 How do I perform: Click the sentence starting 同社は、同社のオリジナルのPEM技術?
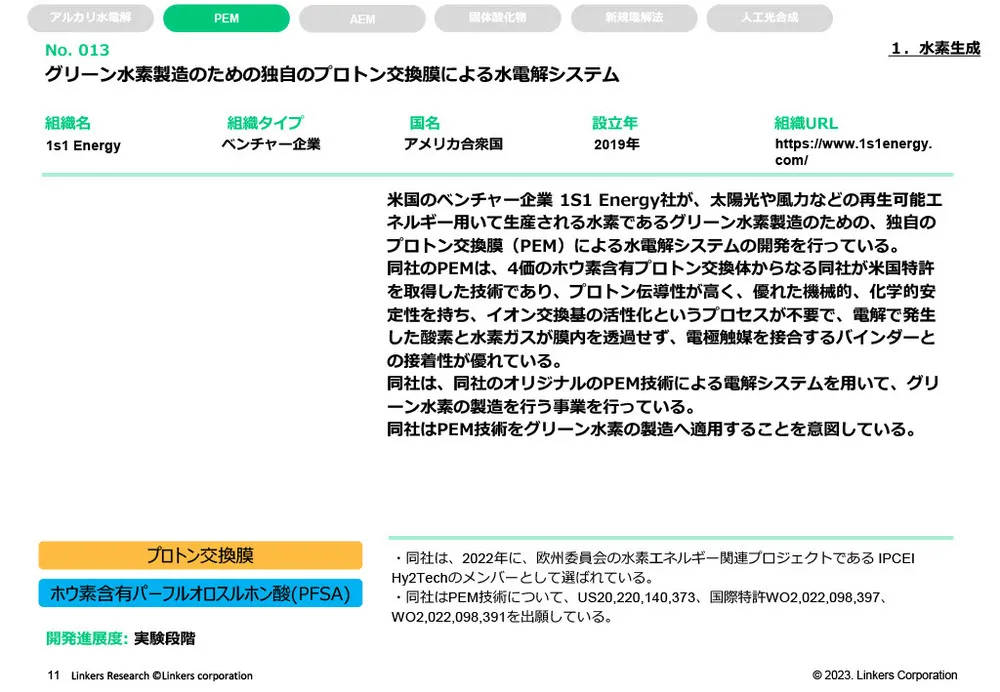663,395
